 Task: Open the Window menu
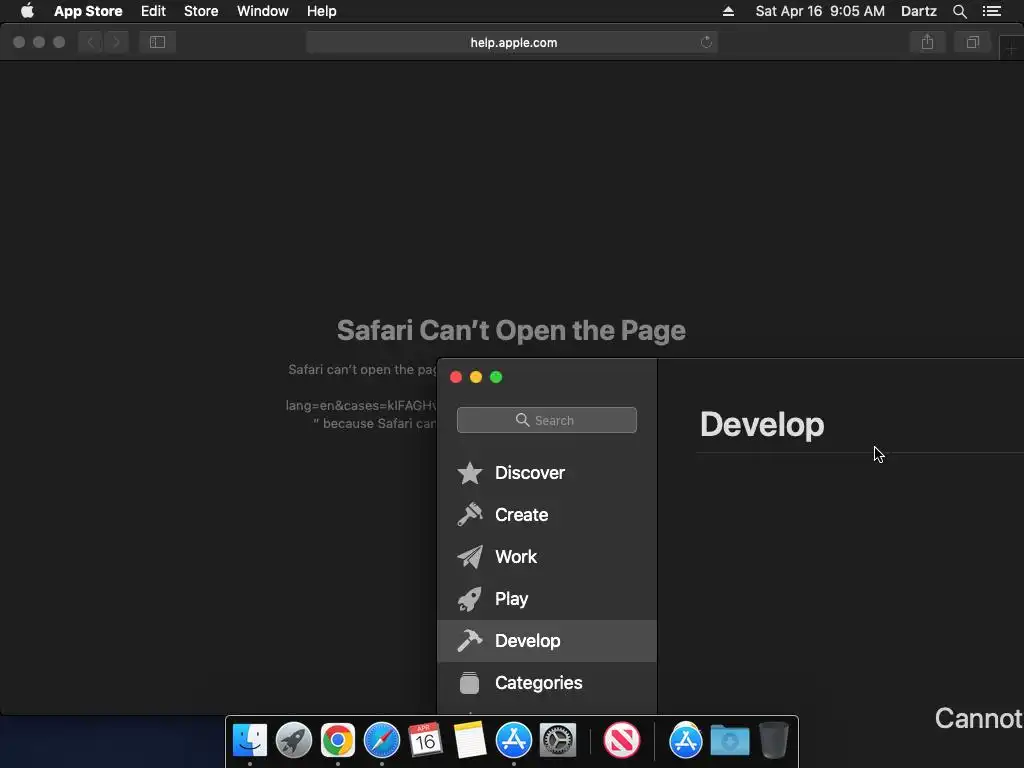click(x=263, y=11)
